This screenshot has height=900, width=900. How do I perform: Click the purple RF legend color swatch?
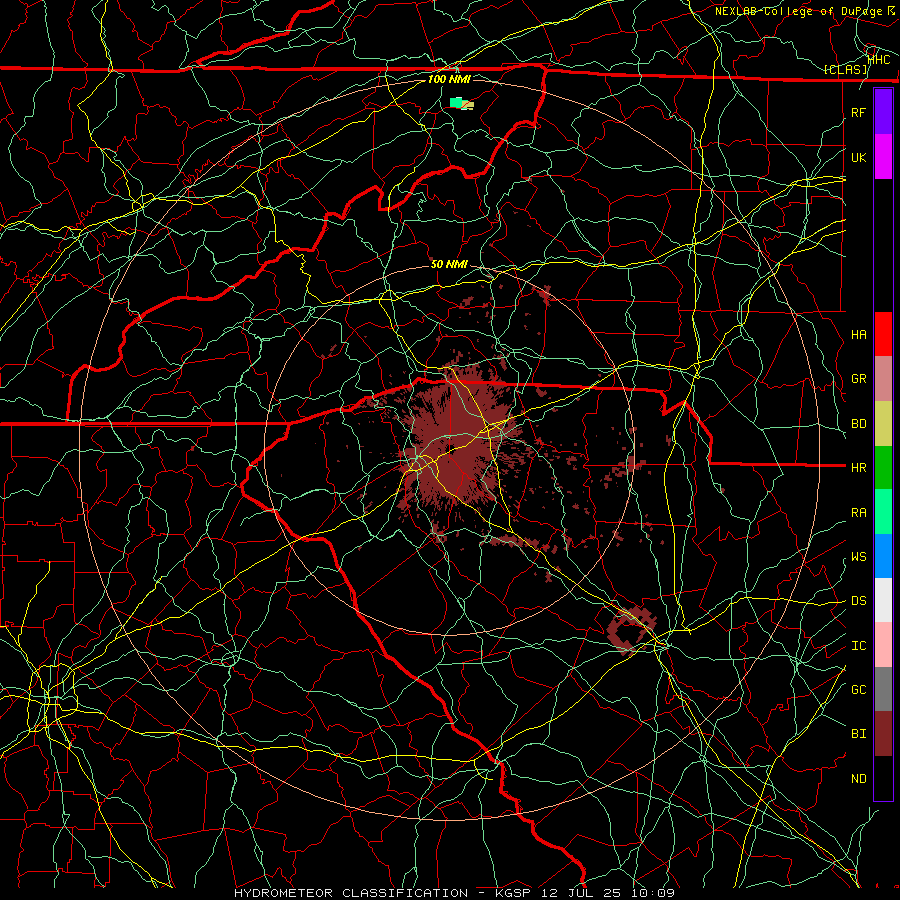pyautogui.click(x=883, y=112)
